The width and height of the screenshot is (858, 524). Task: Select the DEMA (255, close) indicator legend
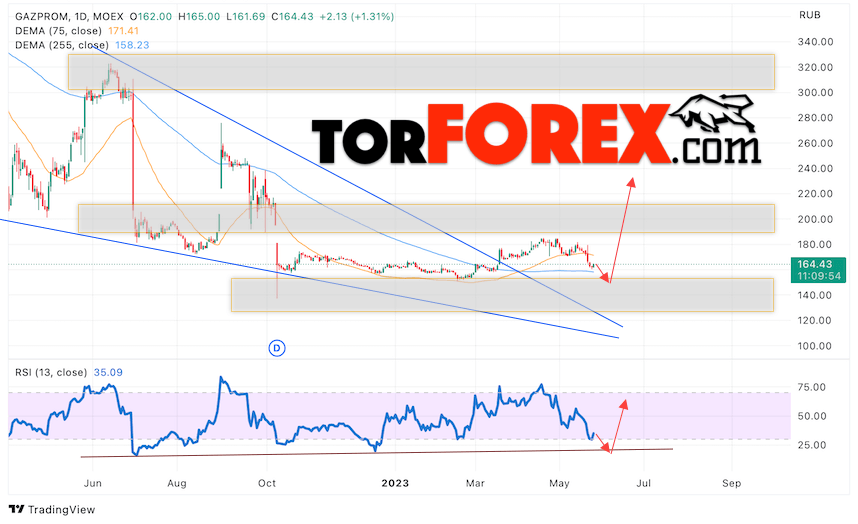pos(62,45)
